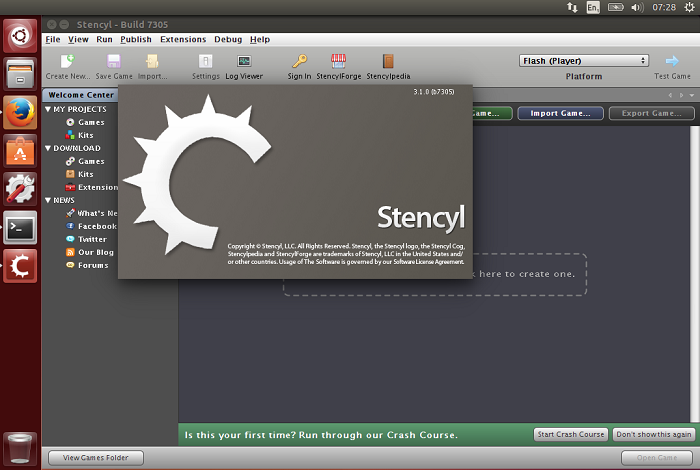This screenshot has width=700, height=470.
Task: Open Ubuntu Dash search launcher
Action: (20, 36)
